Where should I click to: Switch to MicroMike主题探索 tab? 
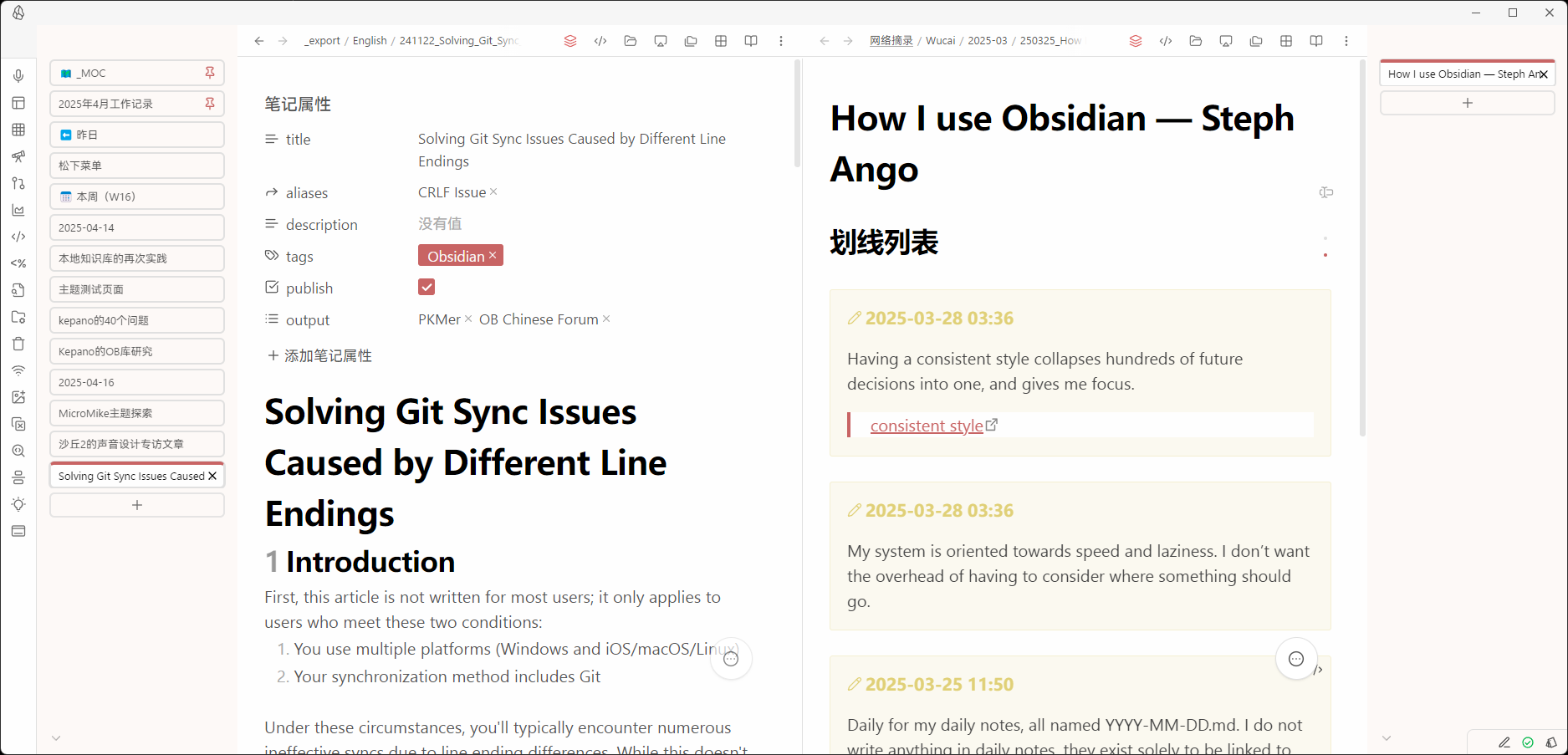(137, 413)
